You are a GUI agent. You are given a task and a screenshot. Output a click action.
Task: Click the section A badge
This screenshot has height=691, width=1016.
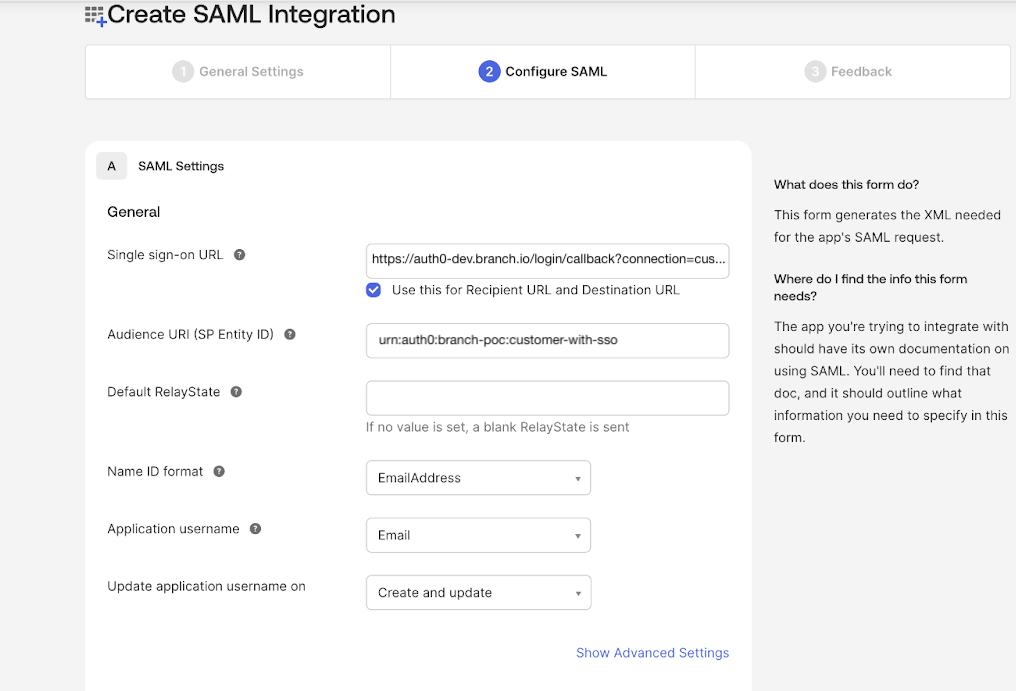111,166
